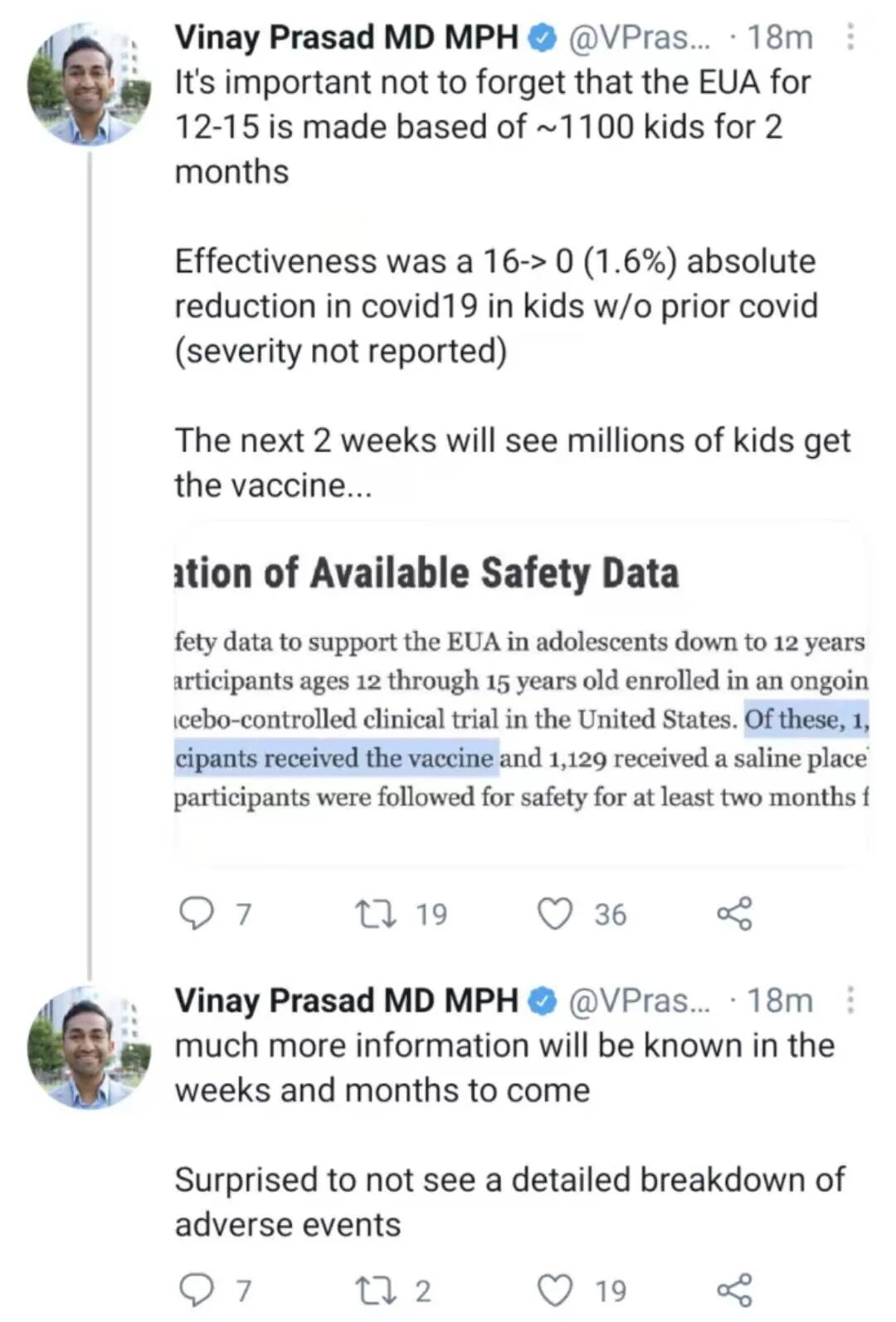Open the profile picture on the first tweet
The height and width of the screenshot is (1322, 896).
(89, 85)
